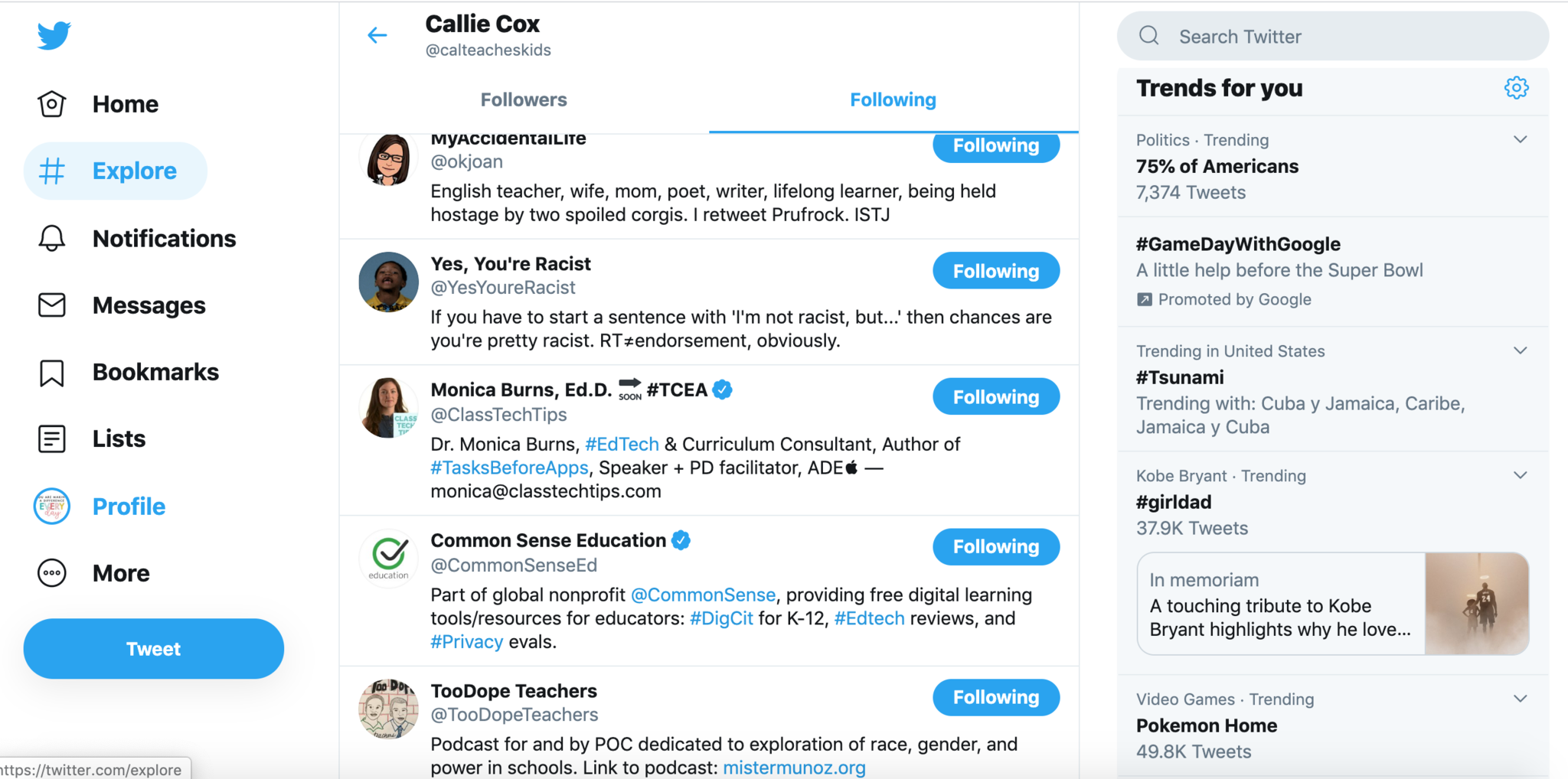Open the Notifications bell
The height and width of the screenshot is (779, 1568).
tap(52, 239)
